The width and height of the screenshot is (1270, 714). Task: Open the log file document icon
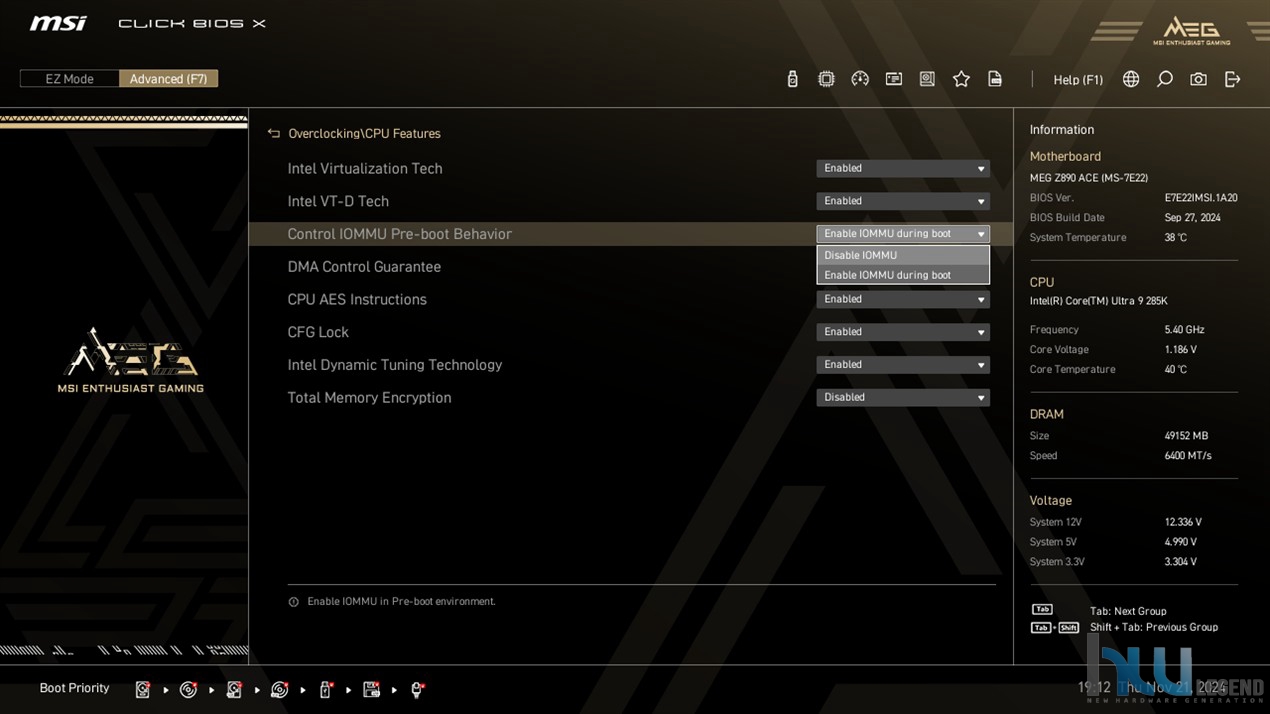click(995, 79)
